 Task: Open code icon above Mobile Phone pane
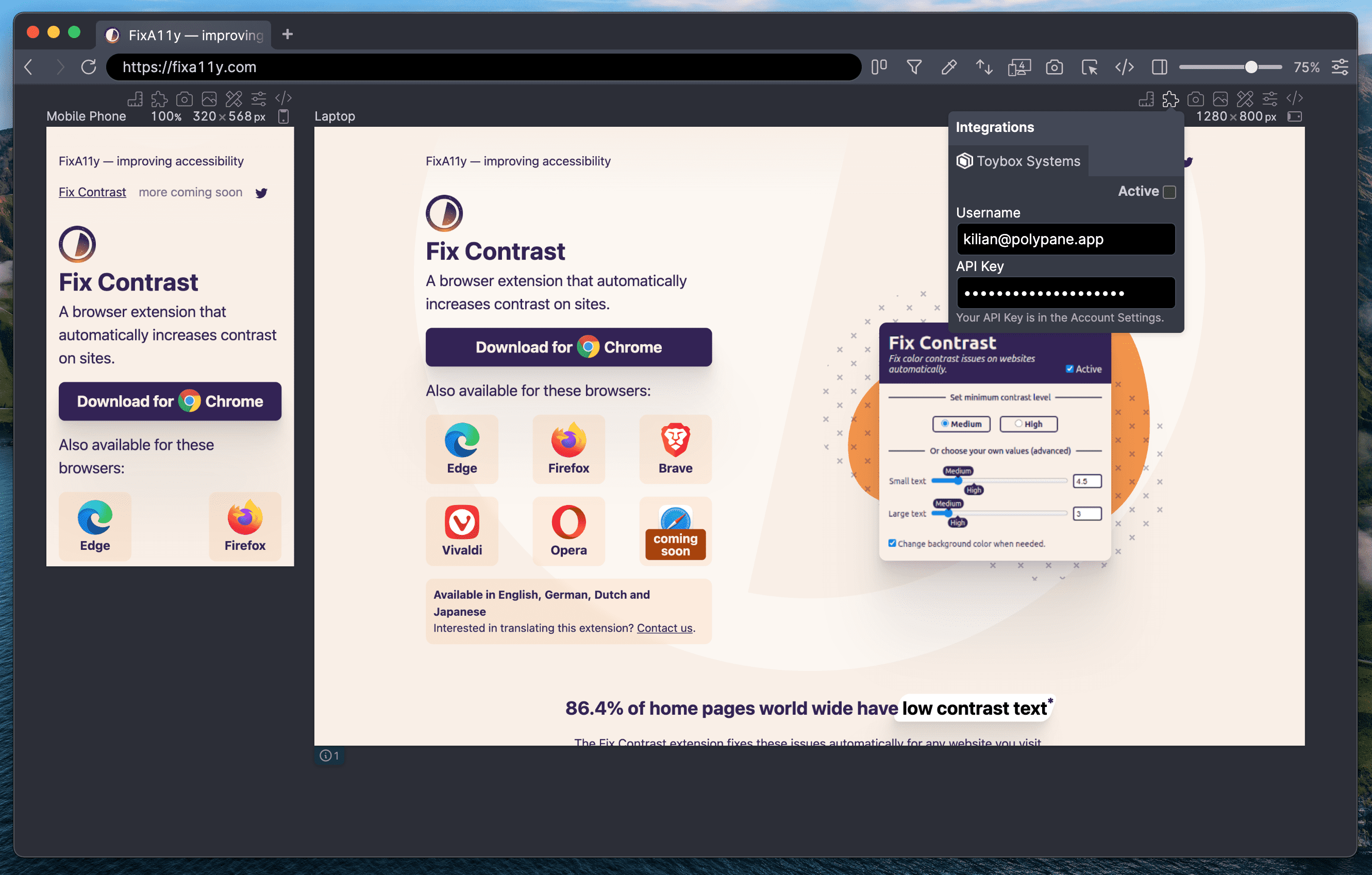pyautogui.click(x=283, y=98)
